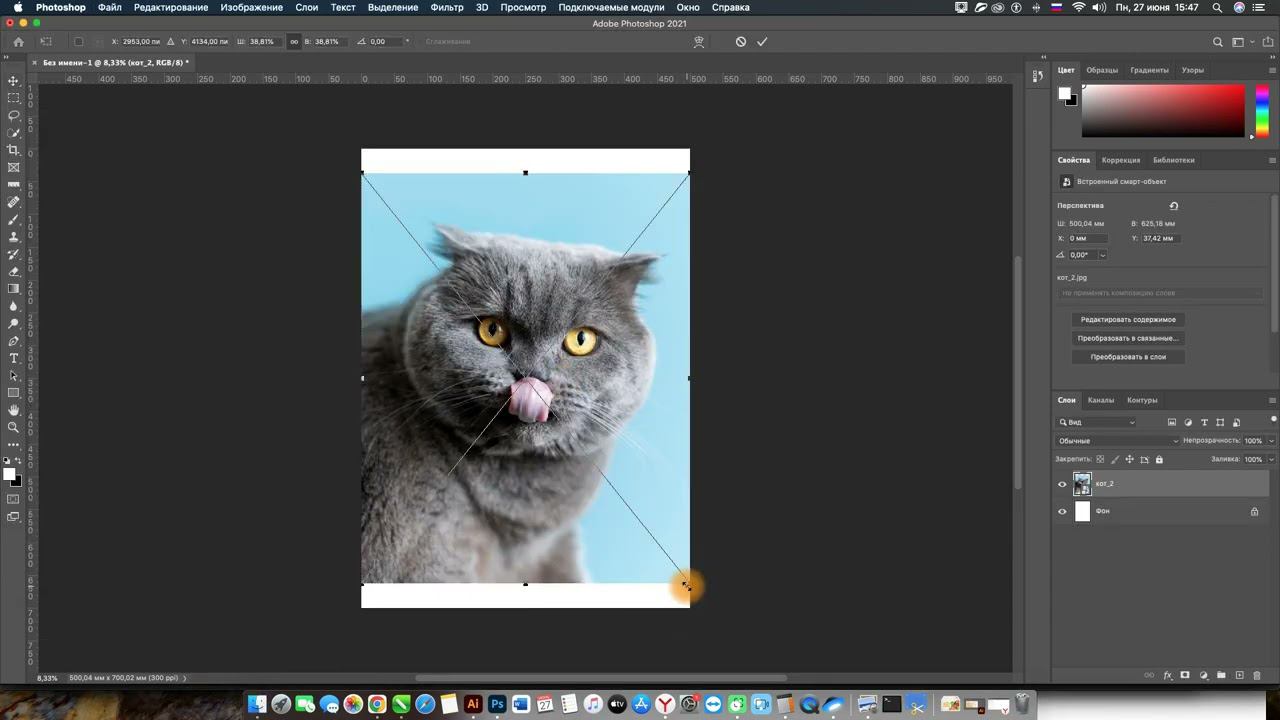Switch to the Коррекция tab
The width and height of the screenshot is (1280, 720).
click(x=1121, y=160)
